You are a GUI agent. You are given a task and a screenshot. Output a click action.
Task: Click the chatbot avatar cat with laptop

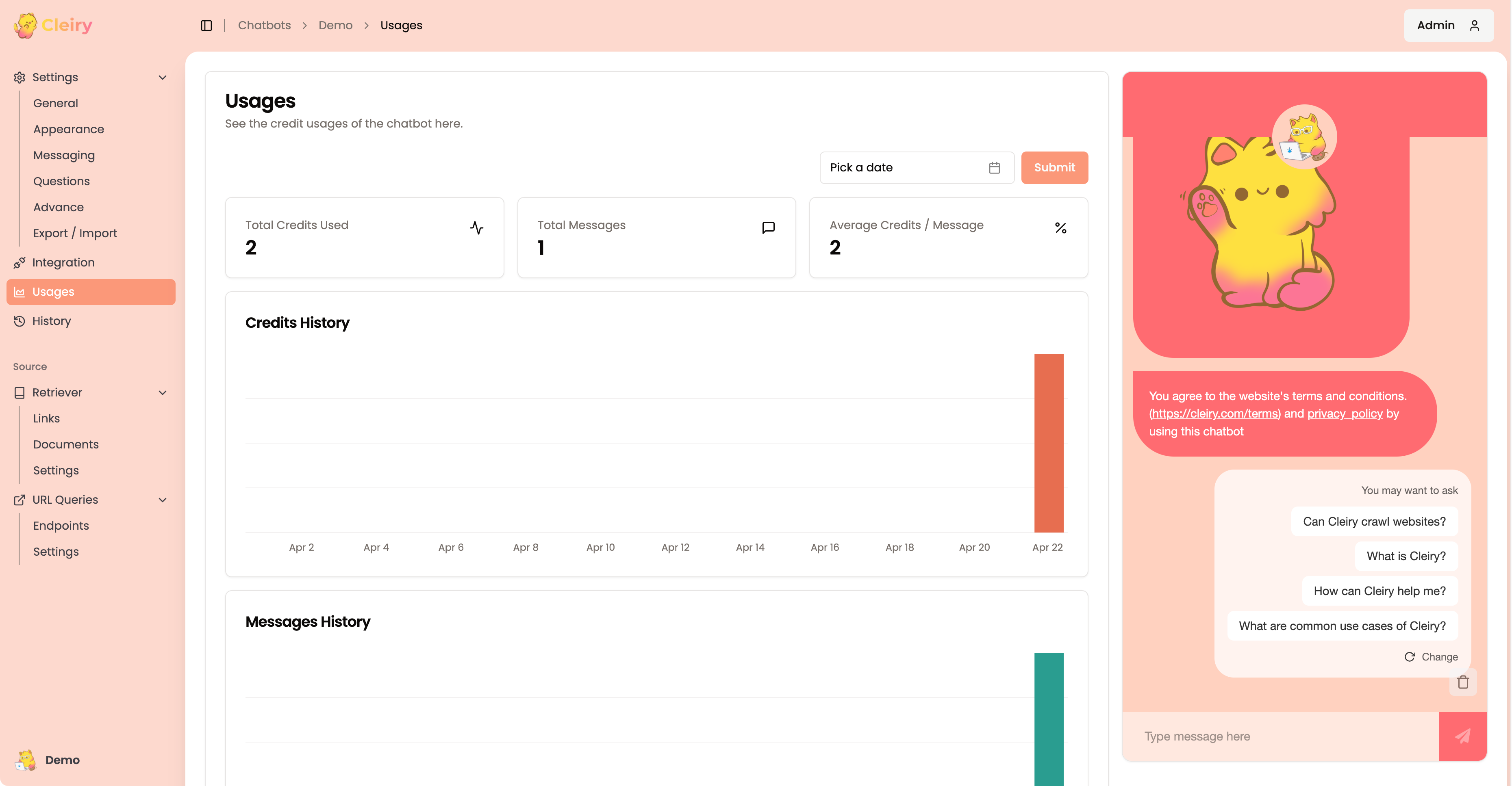point(1304,136)
